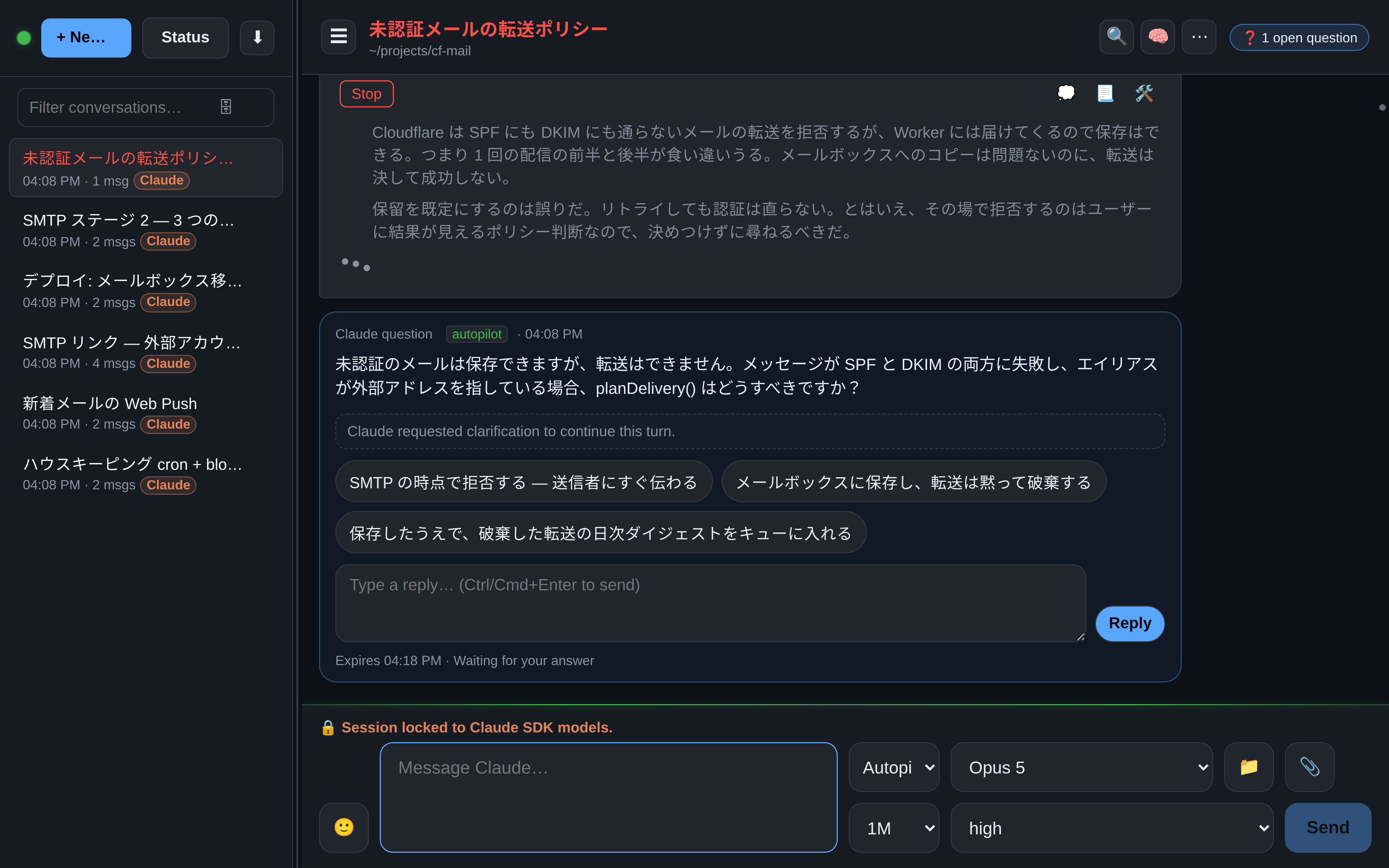Screen dimensions: 1389x868
Task: Click the paperclip attachment icon
Action: 1309,767
